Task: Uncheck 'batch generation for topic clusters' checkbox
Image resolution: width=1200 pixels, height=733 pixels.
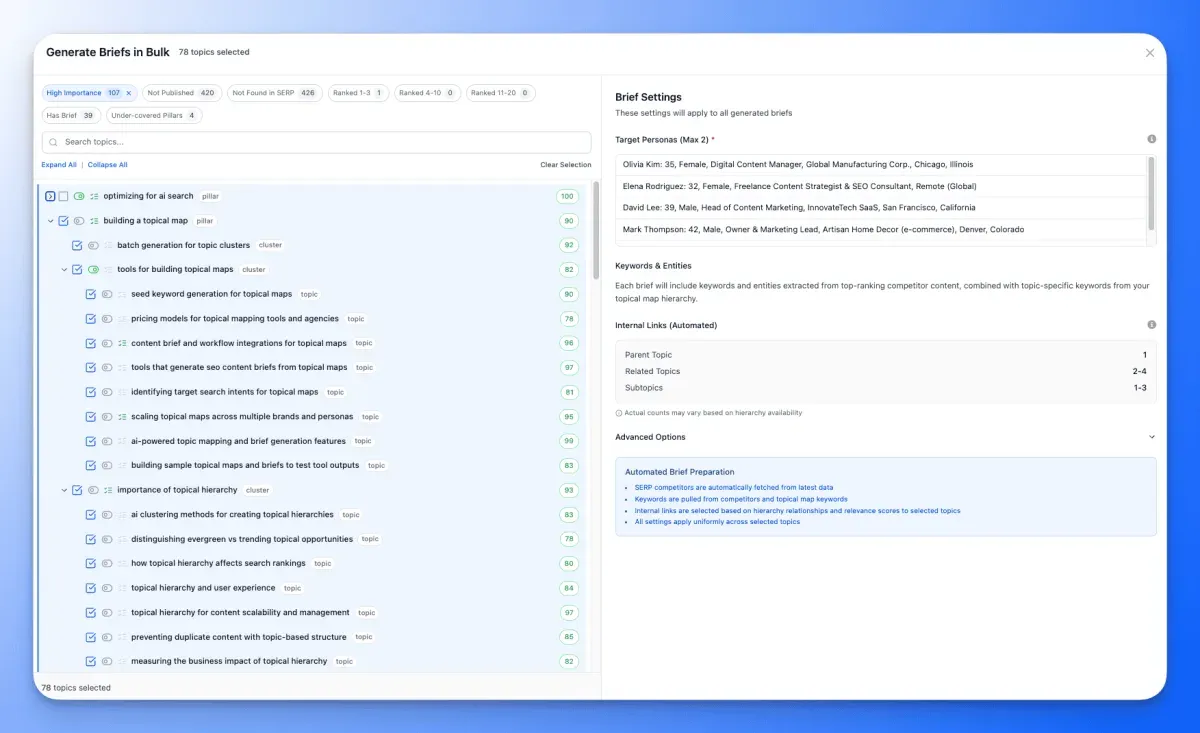Action: pyautogui.click(x=77, y=245)
